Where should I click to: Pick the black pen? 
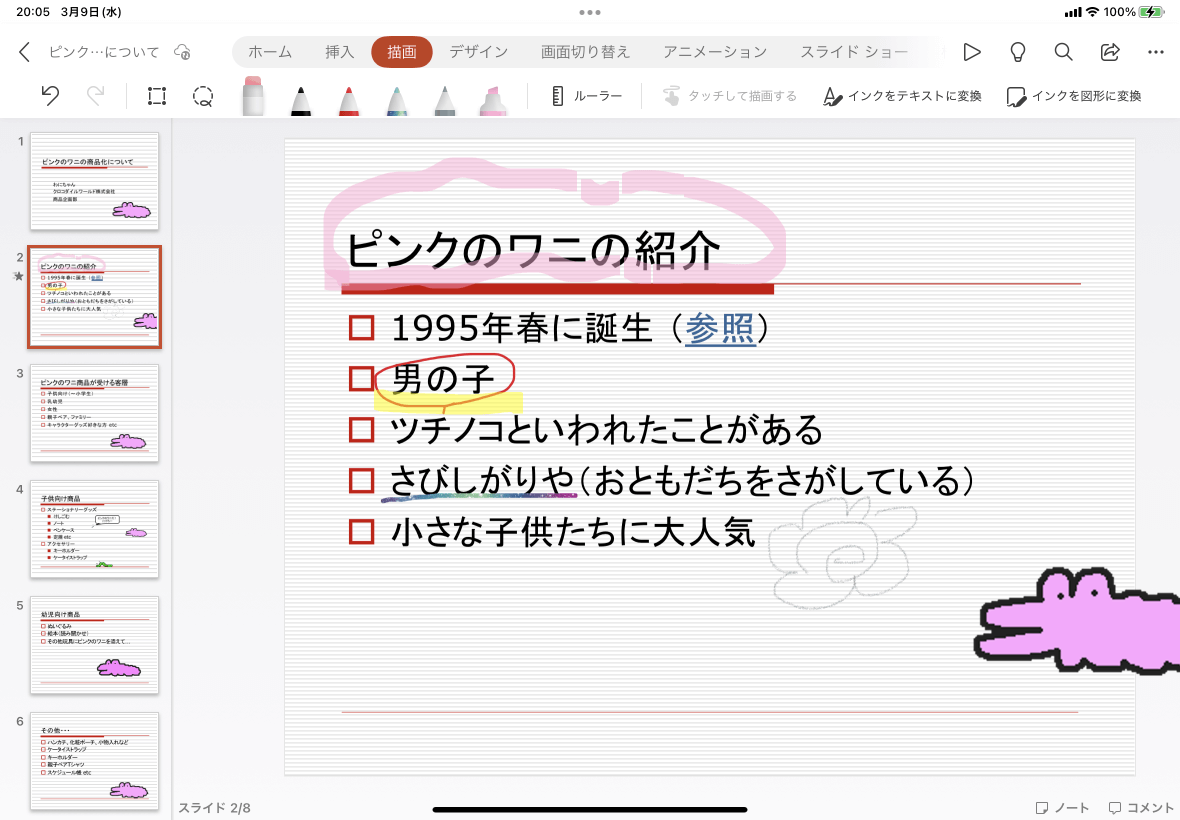300,100
